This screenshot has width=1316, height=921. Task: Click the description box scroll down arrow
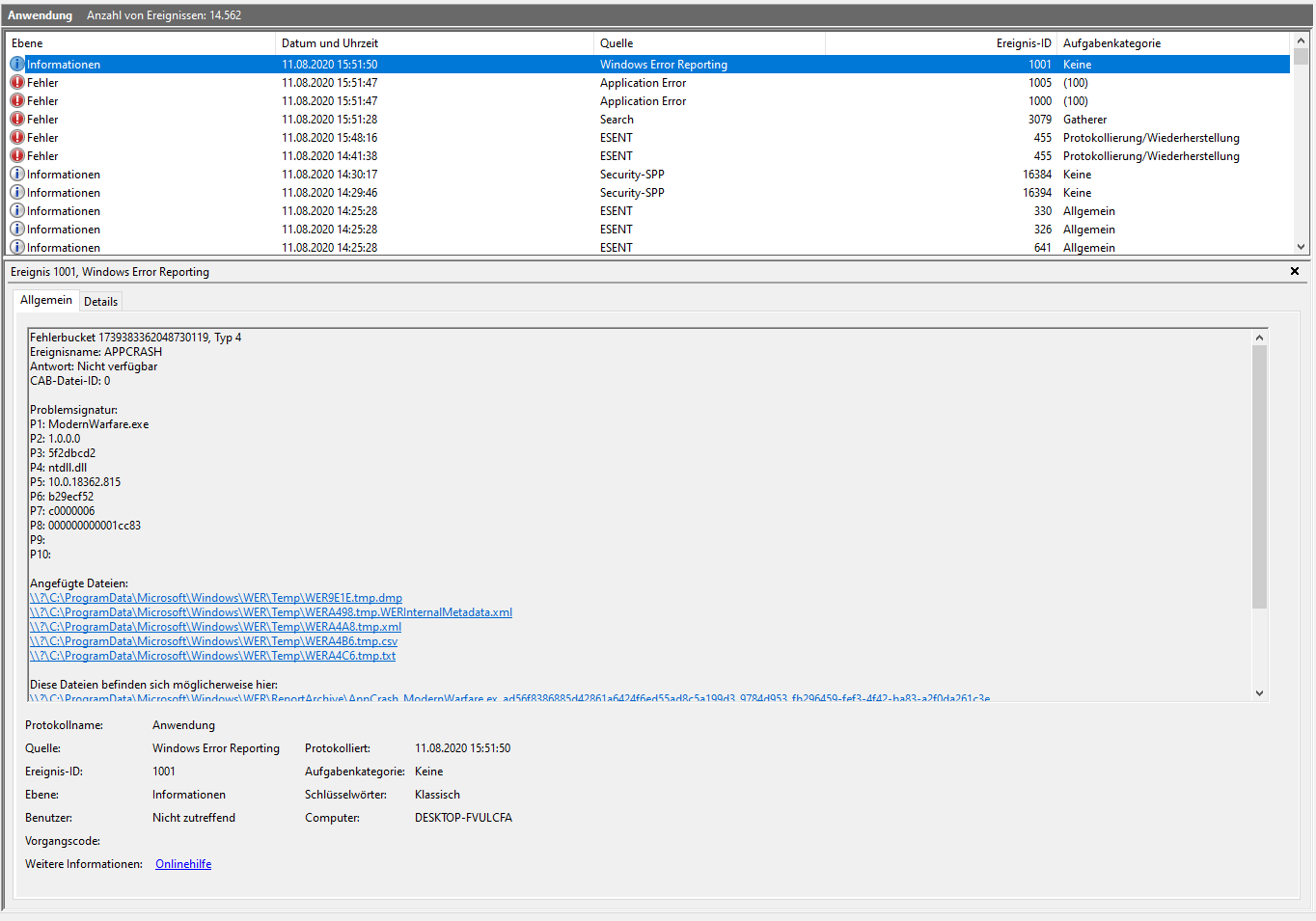tap(1259, 692)
